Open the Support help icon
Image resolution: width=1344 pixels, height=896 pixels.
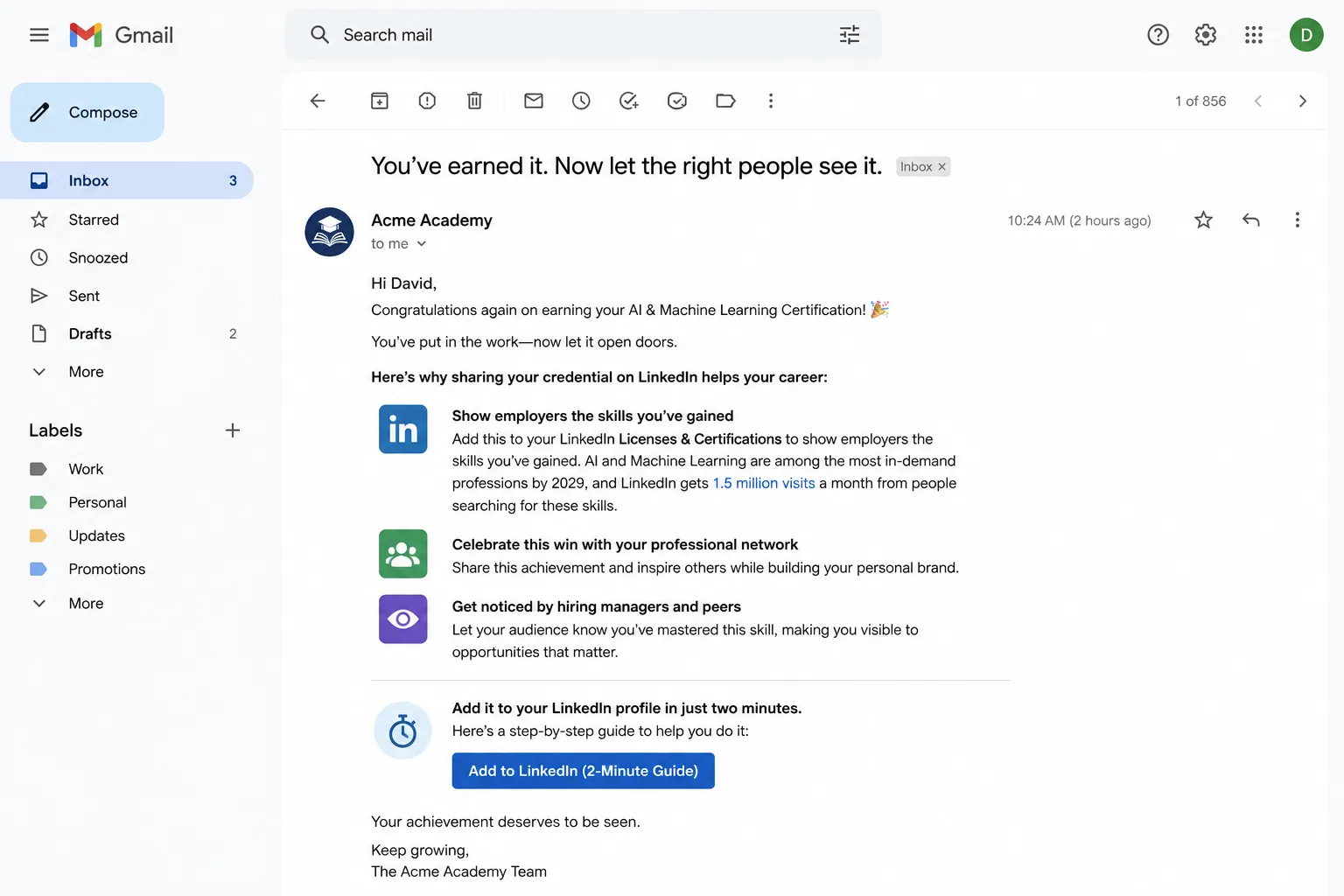tap(1158, 35)
